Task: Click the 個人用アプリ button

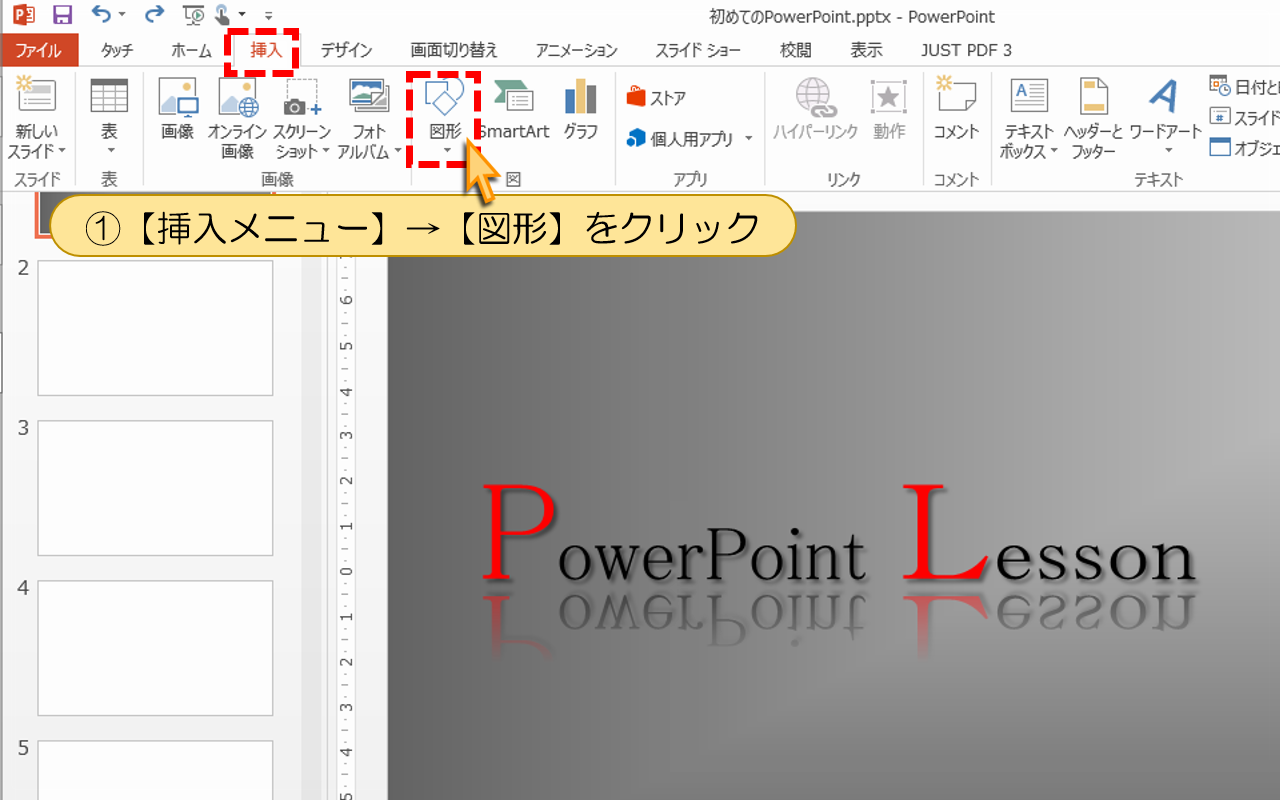Action: click(x=680, y=139)
